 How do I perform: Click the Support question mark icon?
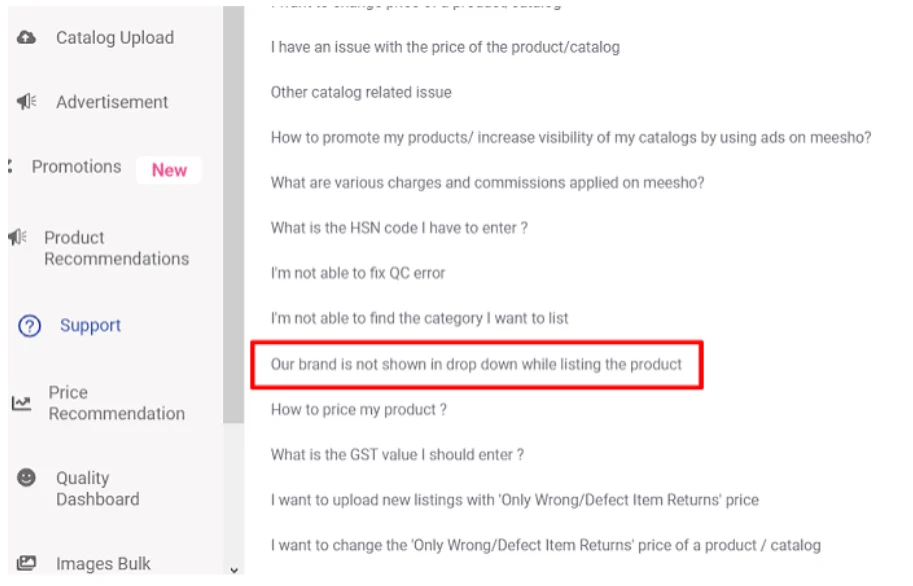click(x=29, y=326)
